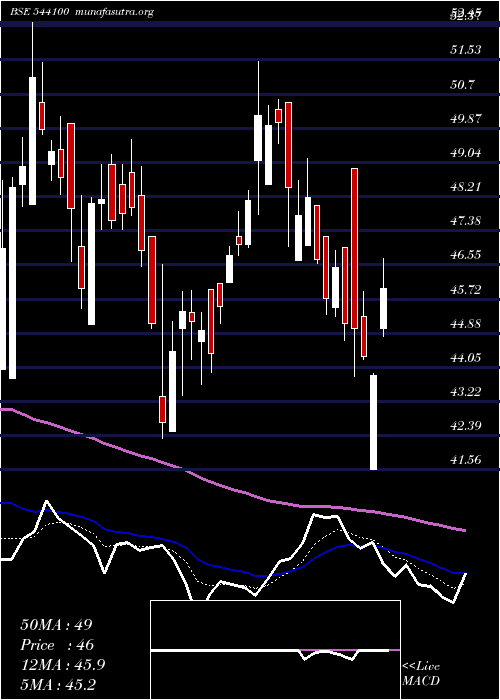
Task: Click the 49.87 price axis label
Action: pos(466,118)
